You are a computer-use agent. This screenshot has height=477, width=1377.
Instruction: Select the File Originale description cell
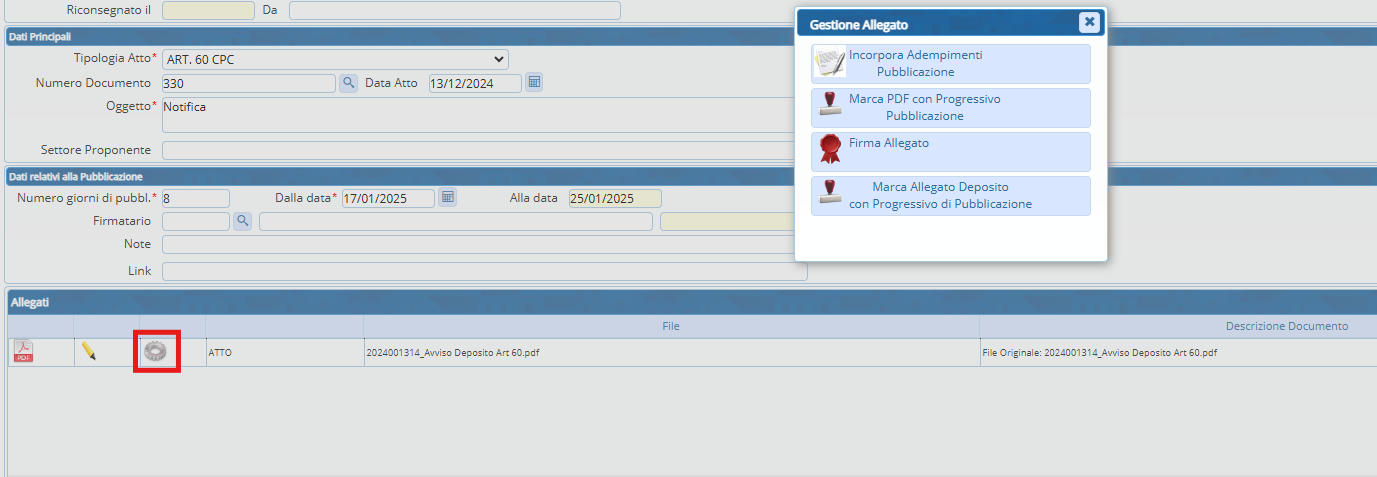tap(1178, 353)
